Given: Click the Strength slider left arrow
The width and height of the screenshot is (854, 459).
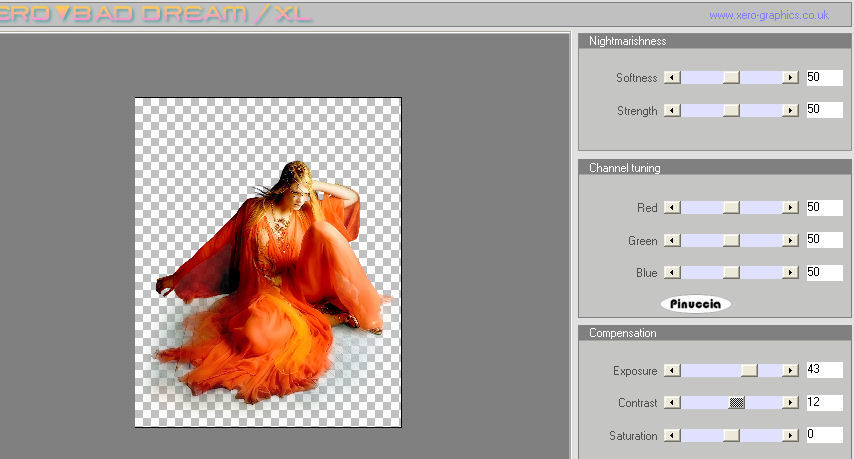Looking at the screenshot, I should (x=672, y=111).
